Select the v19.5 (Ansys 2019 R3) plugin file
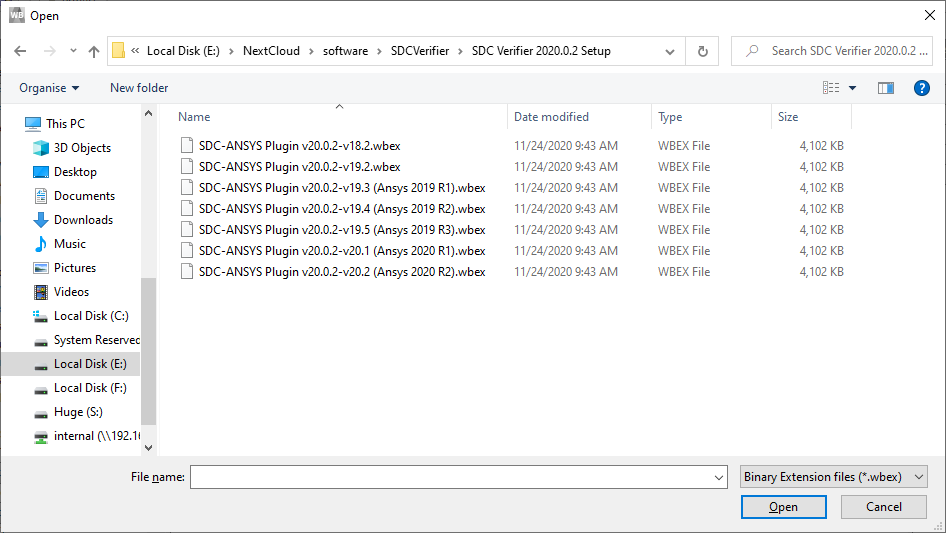Image resolution: width=946 pixels, height=533 pixels. point(342,230)
